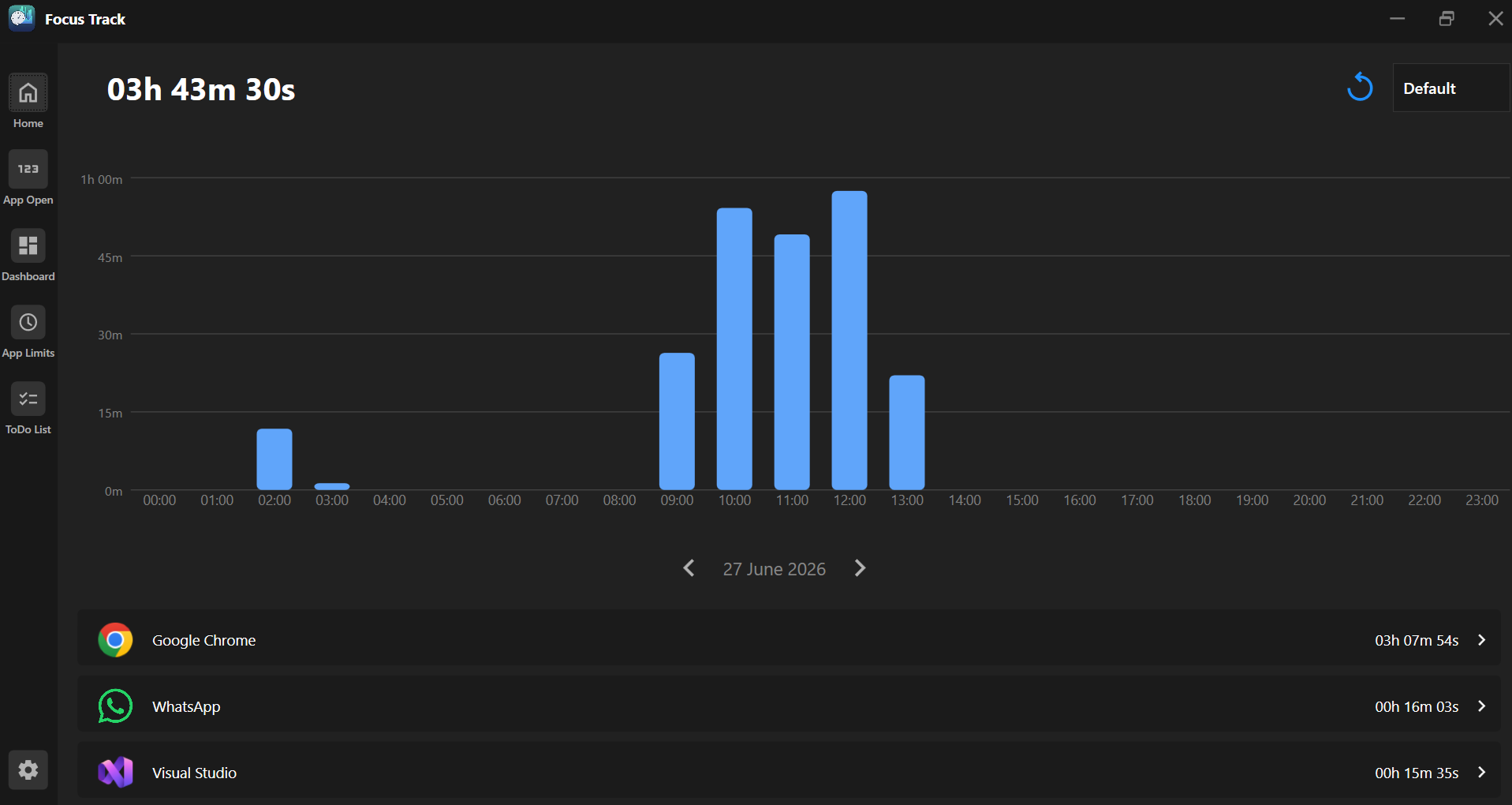The image size is (1512, 805).
Task: Select the 02:00 usage bar
Action: click(x=274, y=459)
